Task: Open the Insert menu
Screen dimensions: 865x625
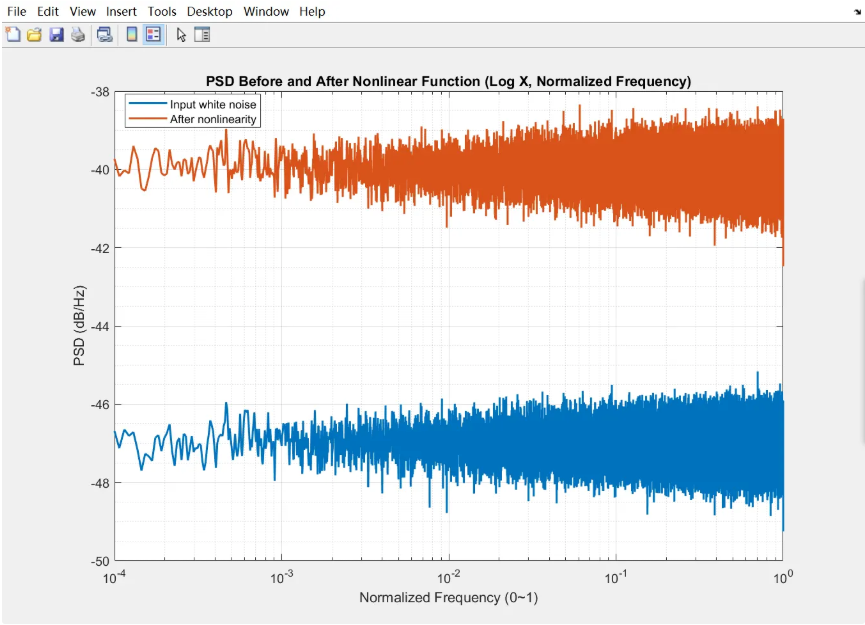Action: click(122, 12)
